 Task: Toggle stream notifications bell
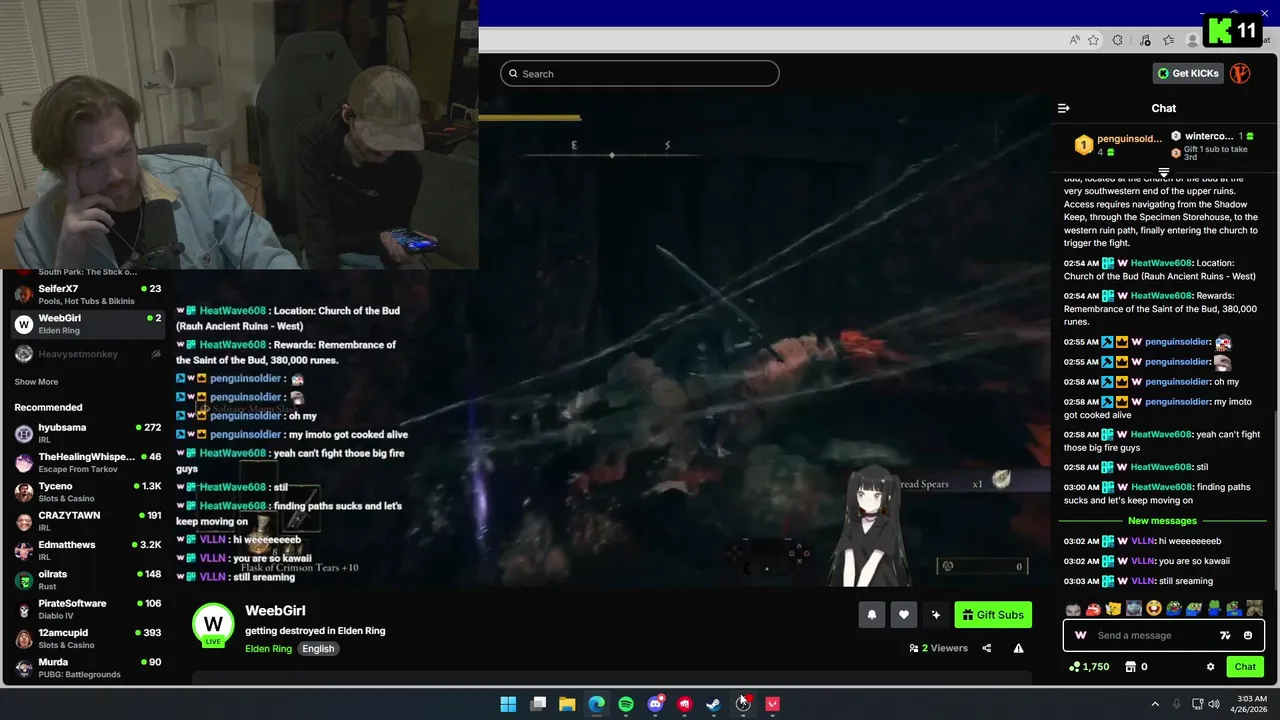pyautogui.click(x=871, y=615)
